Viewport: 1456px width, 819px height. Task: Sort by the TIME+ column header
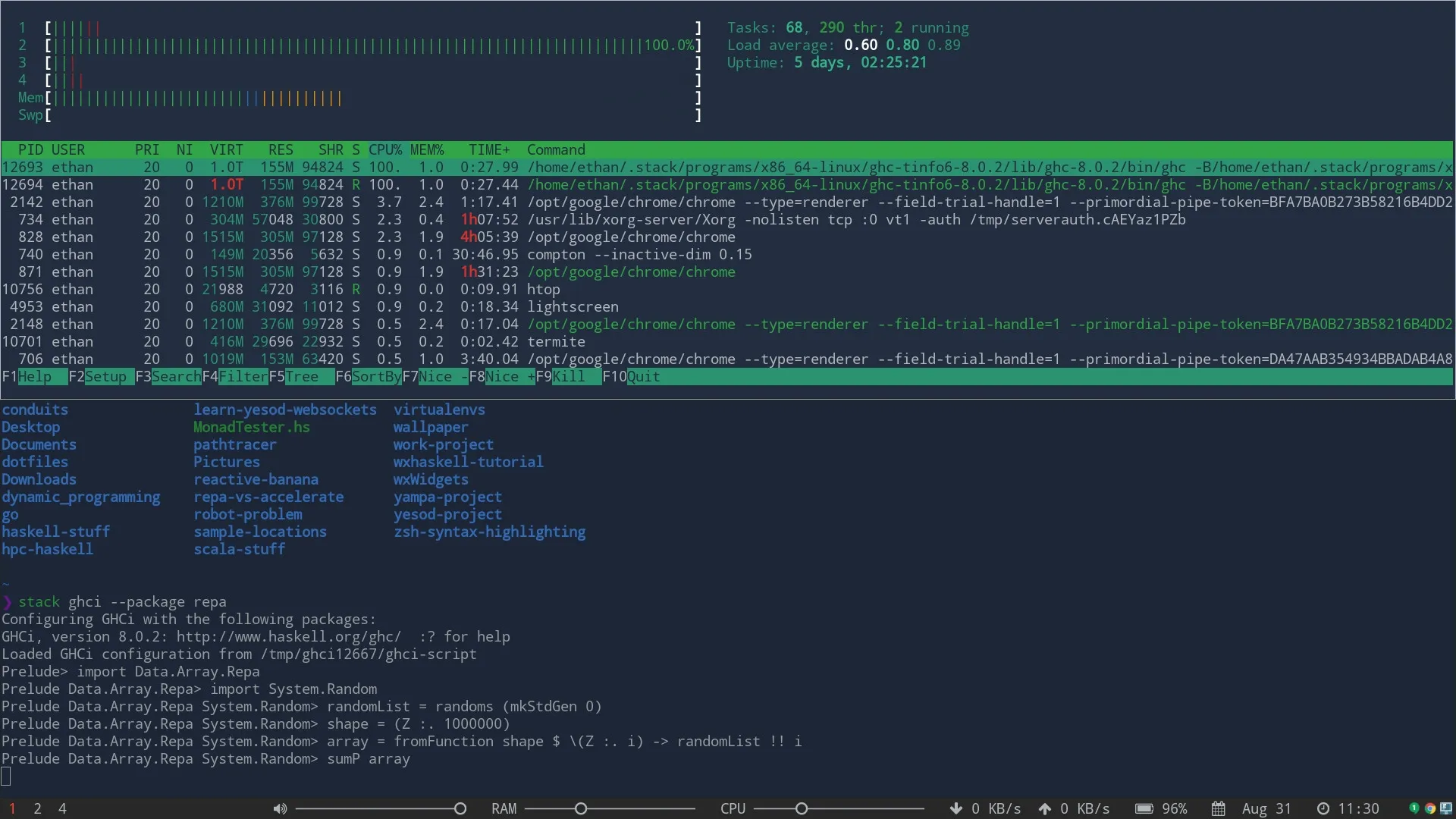click(x=489, y=149)
